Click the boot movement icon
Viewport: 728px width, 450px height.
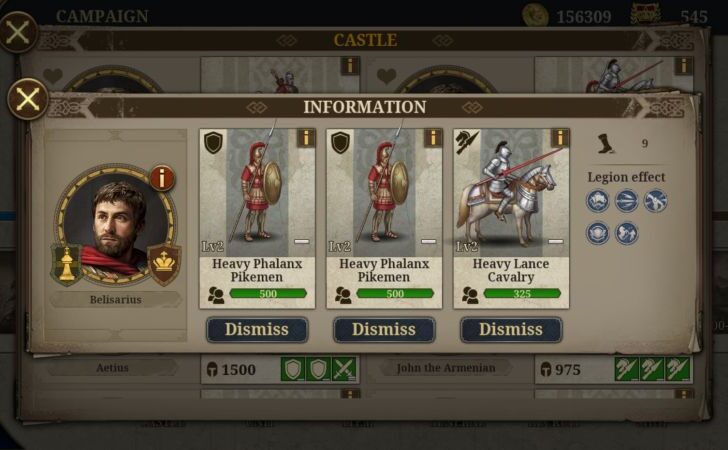pos(605,143)
